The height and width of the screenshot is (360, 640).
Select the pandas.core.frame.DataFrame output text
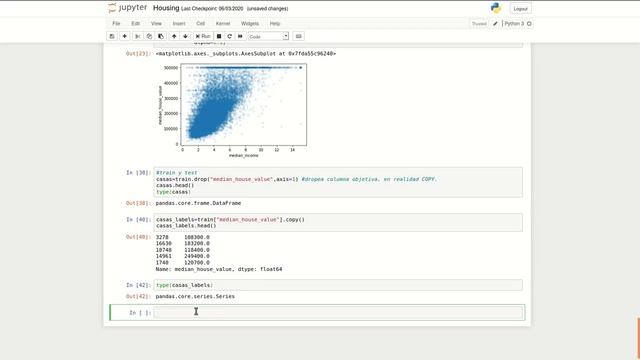pos(198,203)
